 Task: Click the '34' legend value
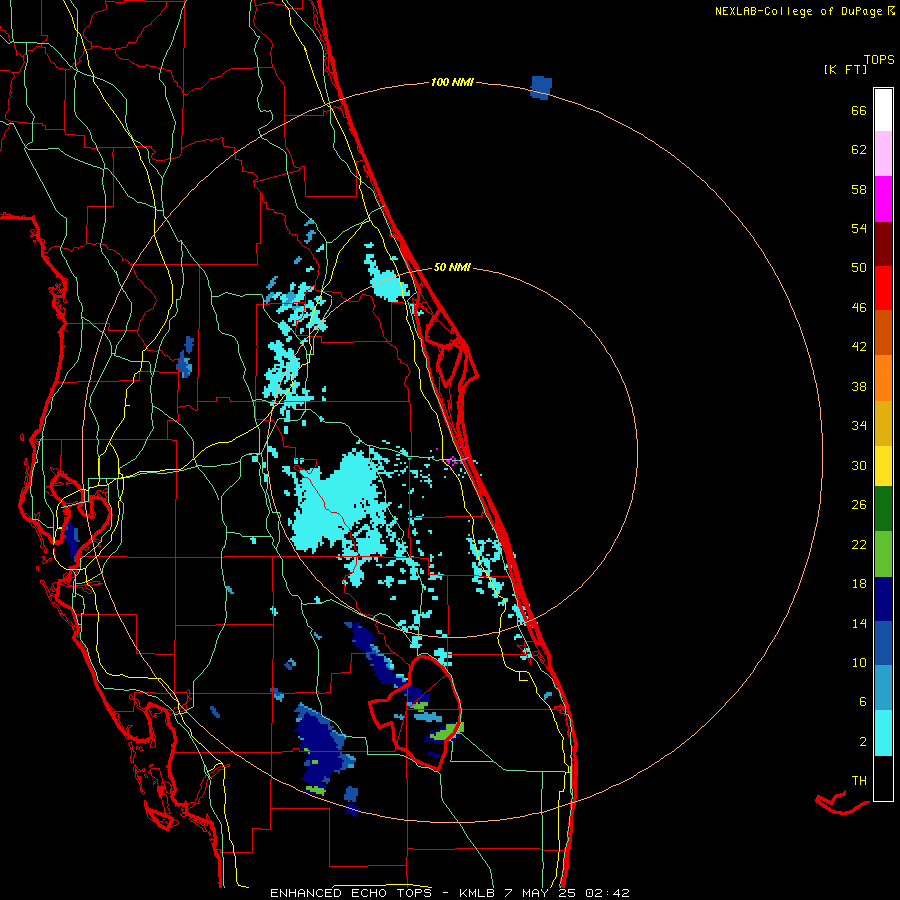tap(859, 426)
